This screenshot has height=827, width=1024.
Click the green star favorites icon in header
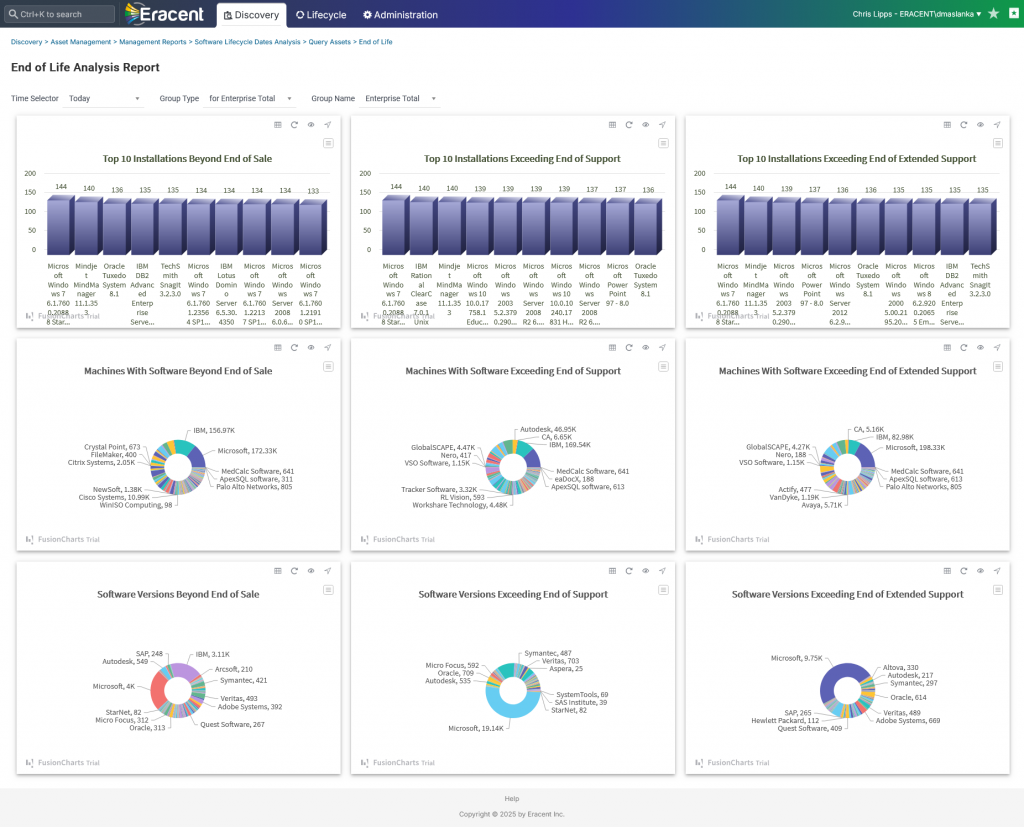993,14
